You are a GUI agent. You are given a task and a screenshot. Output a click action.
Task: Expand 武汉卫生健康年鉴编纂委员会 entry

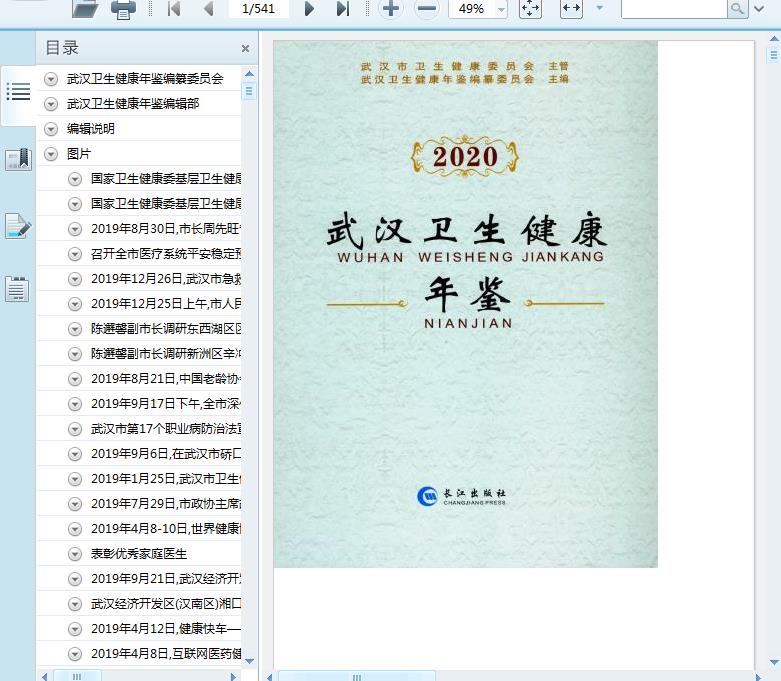point(51,79)
